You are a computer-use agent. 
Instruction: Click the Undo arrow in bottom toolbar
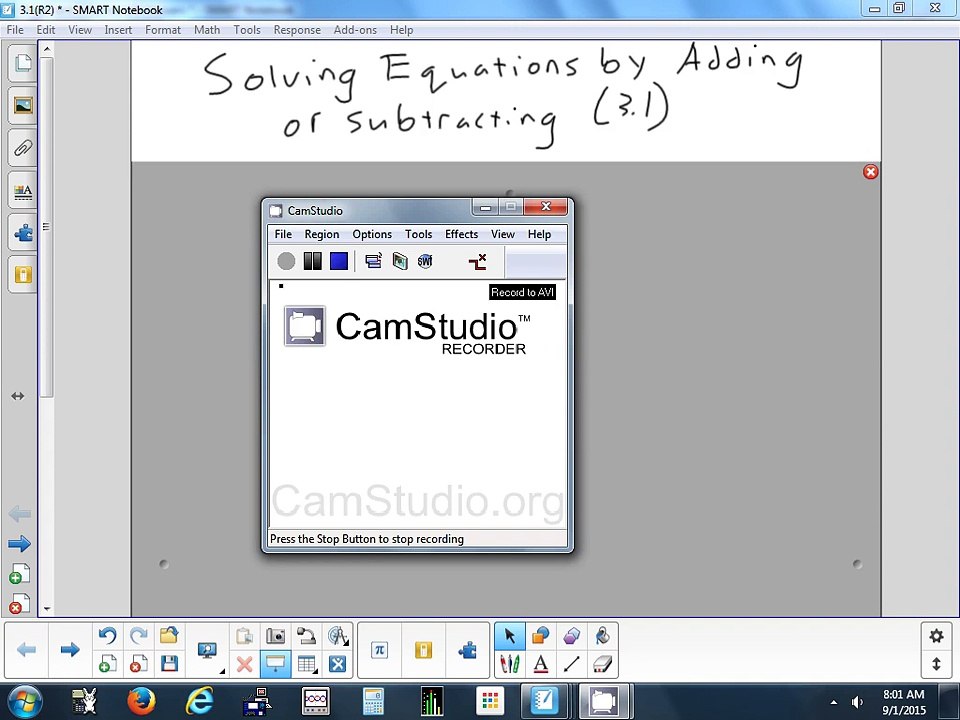(108, 636)
